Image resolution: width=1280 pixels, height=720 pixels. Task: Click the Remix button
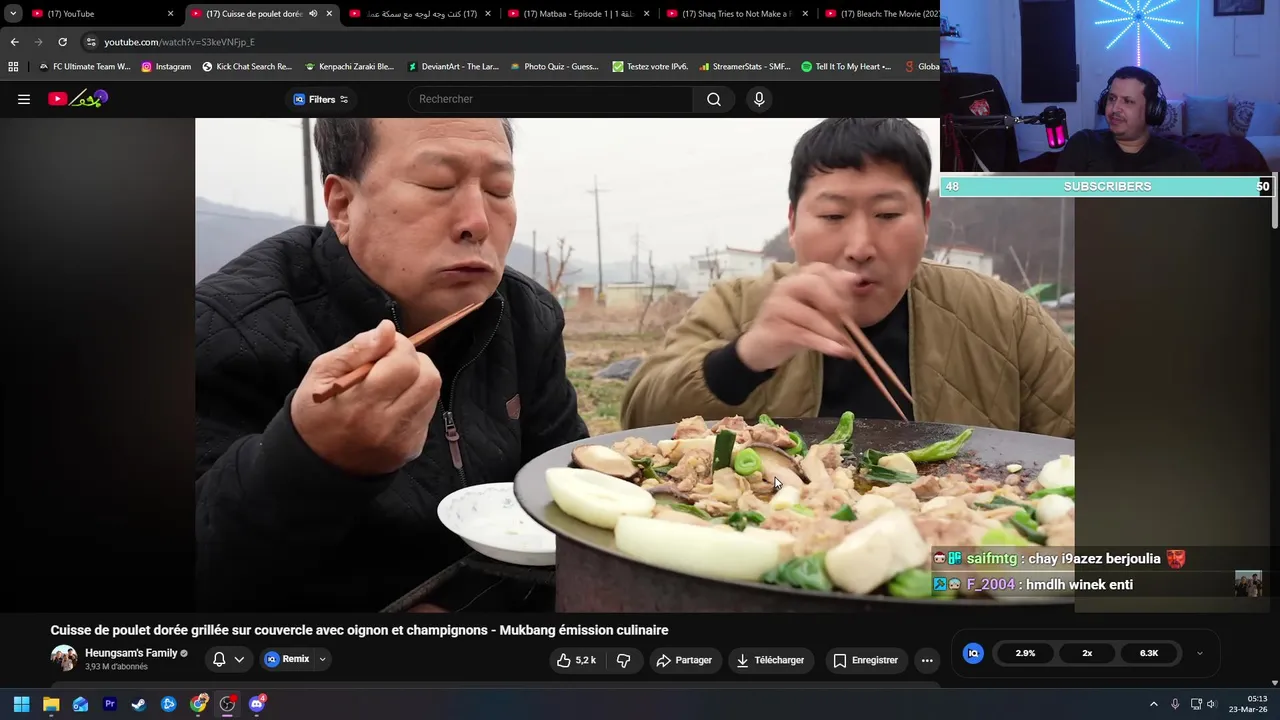click(x=288, y=659)
